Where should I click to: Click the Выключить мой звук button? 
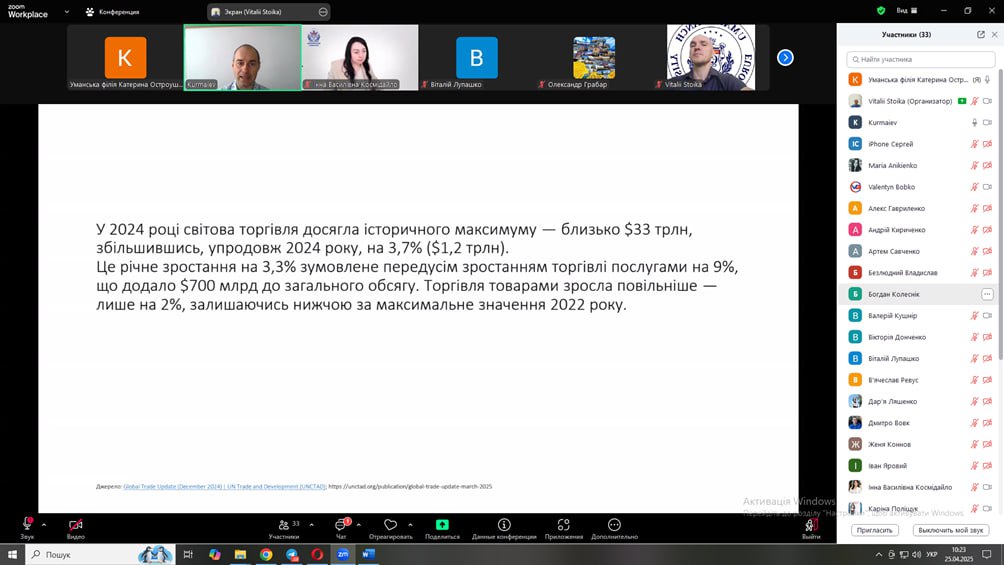(x=950, y=530)
